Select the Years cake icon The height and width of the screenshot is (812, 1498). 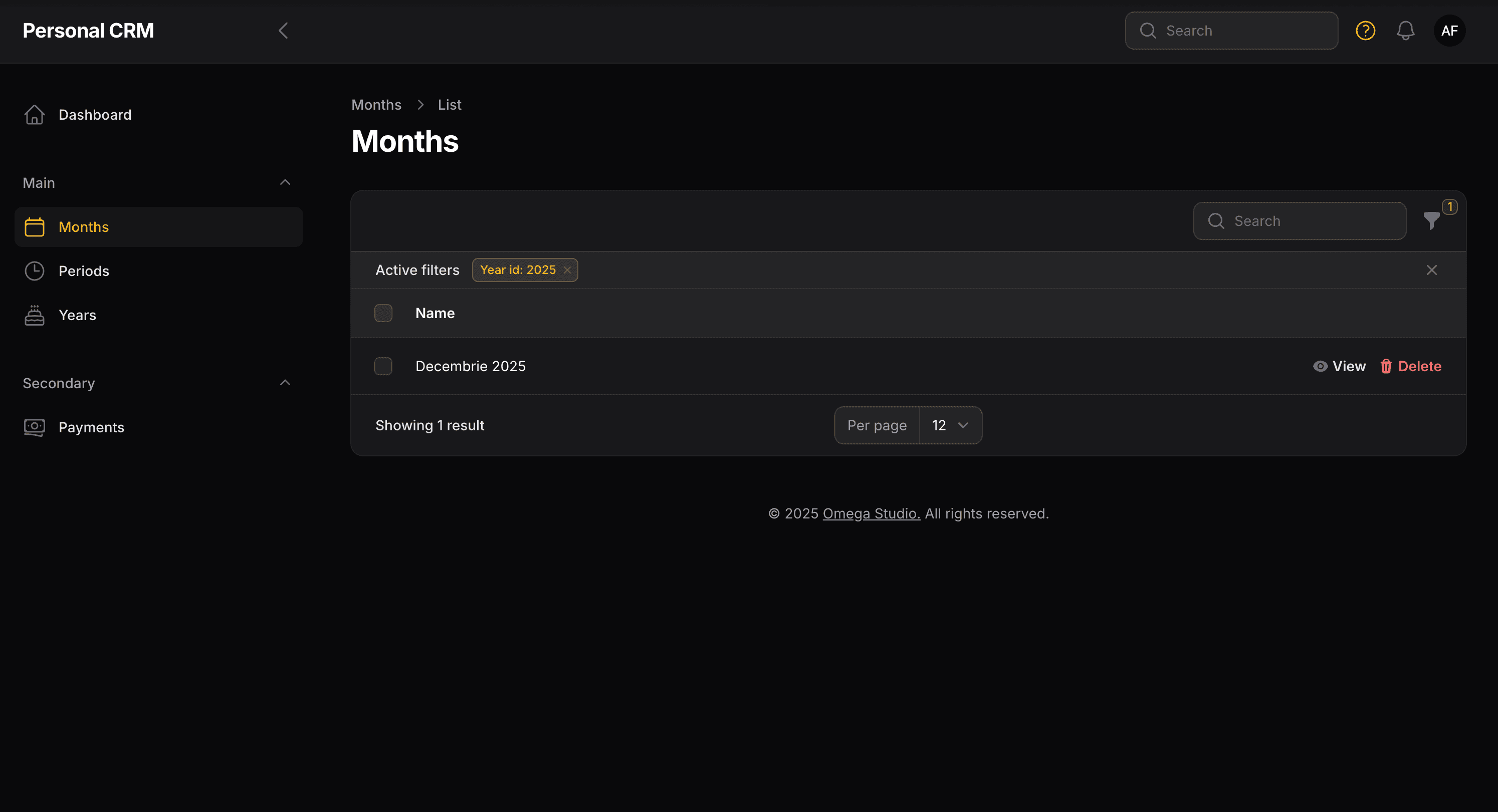pos(34,315)
